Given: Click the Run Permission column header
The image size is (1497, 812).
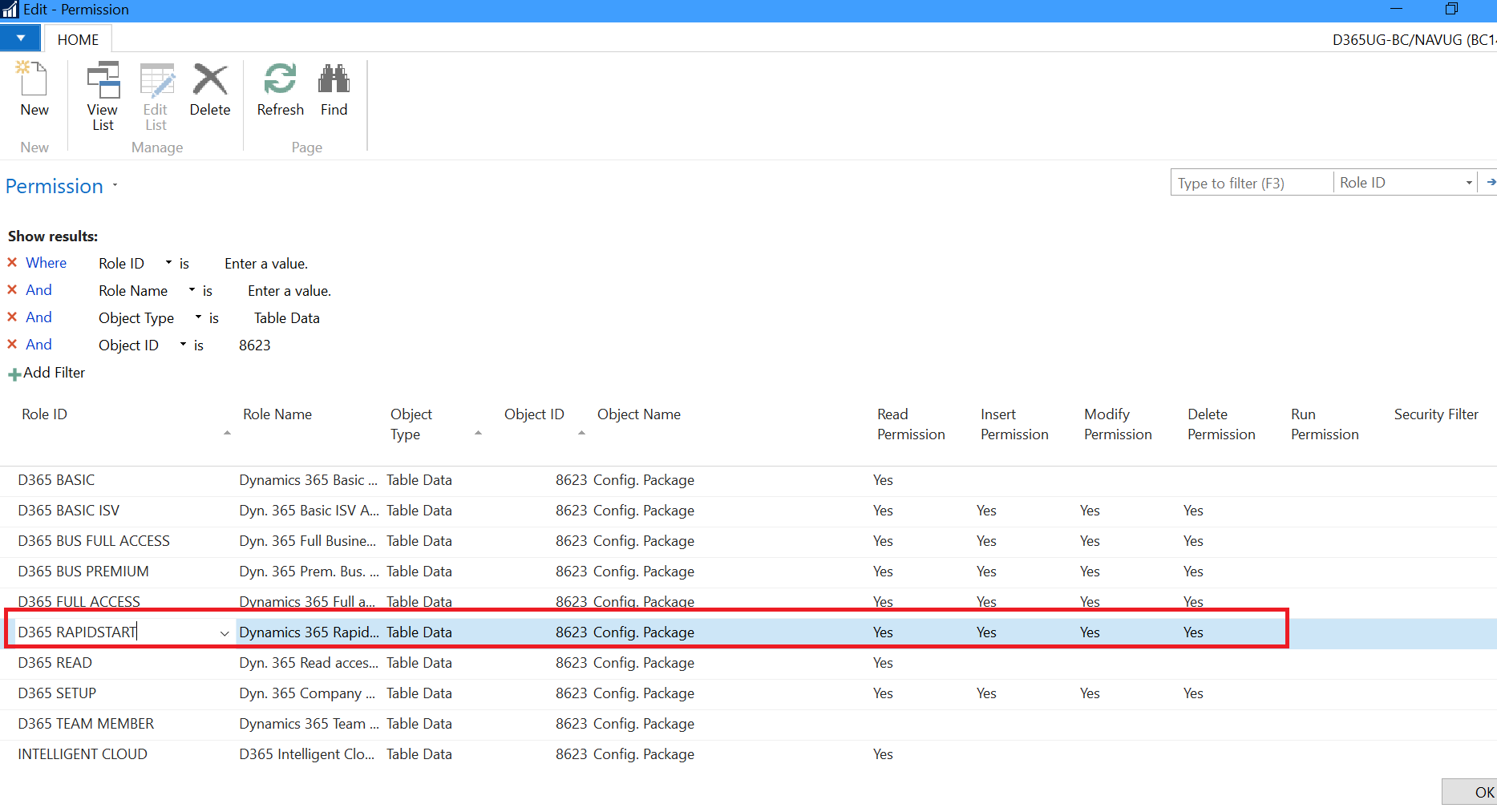Looking at the screenshot, I should pos(1325,424).
